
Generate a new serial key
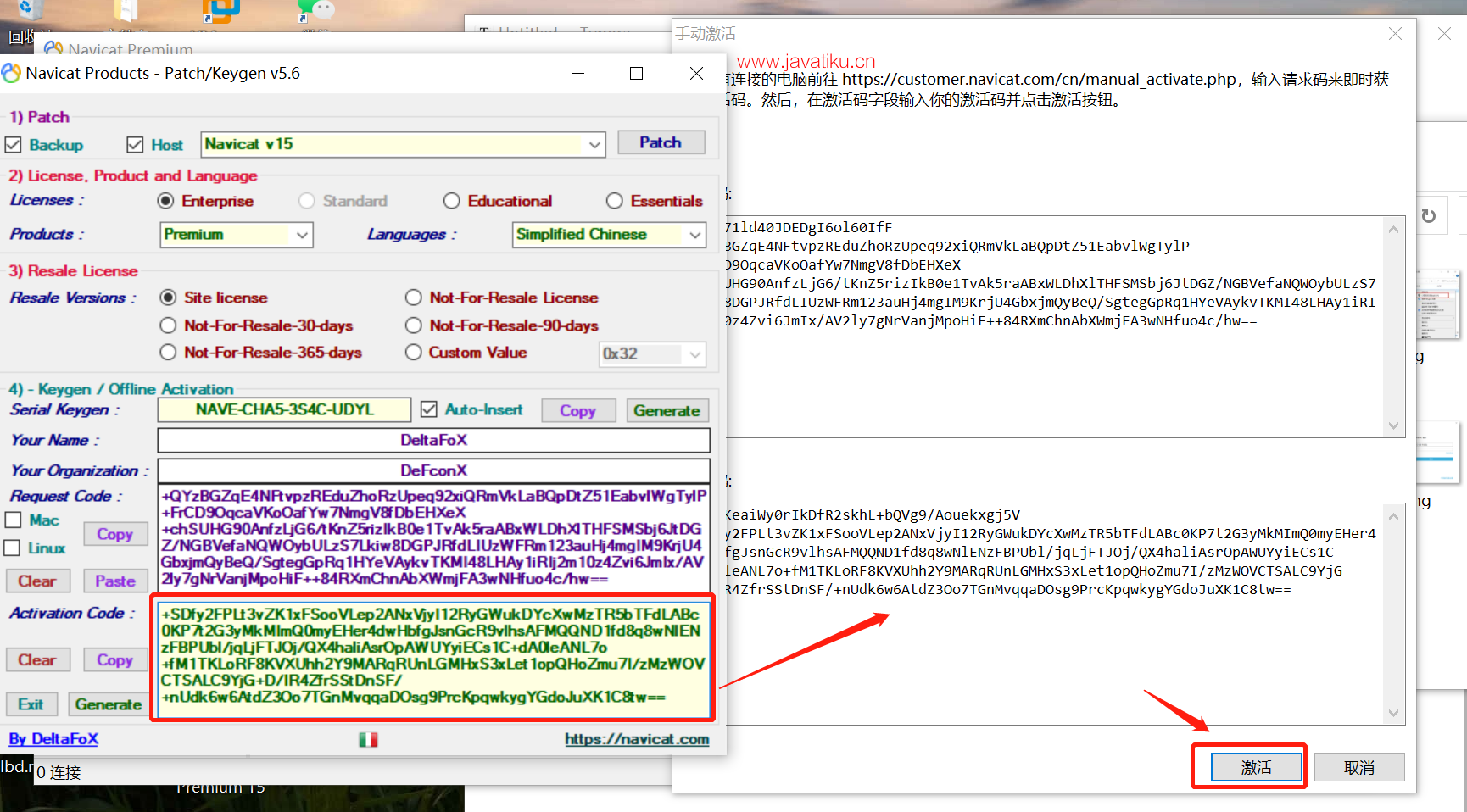[667, 410]
